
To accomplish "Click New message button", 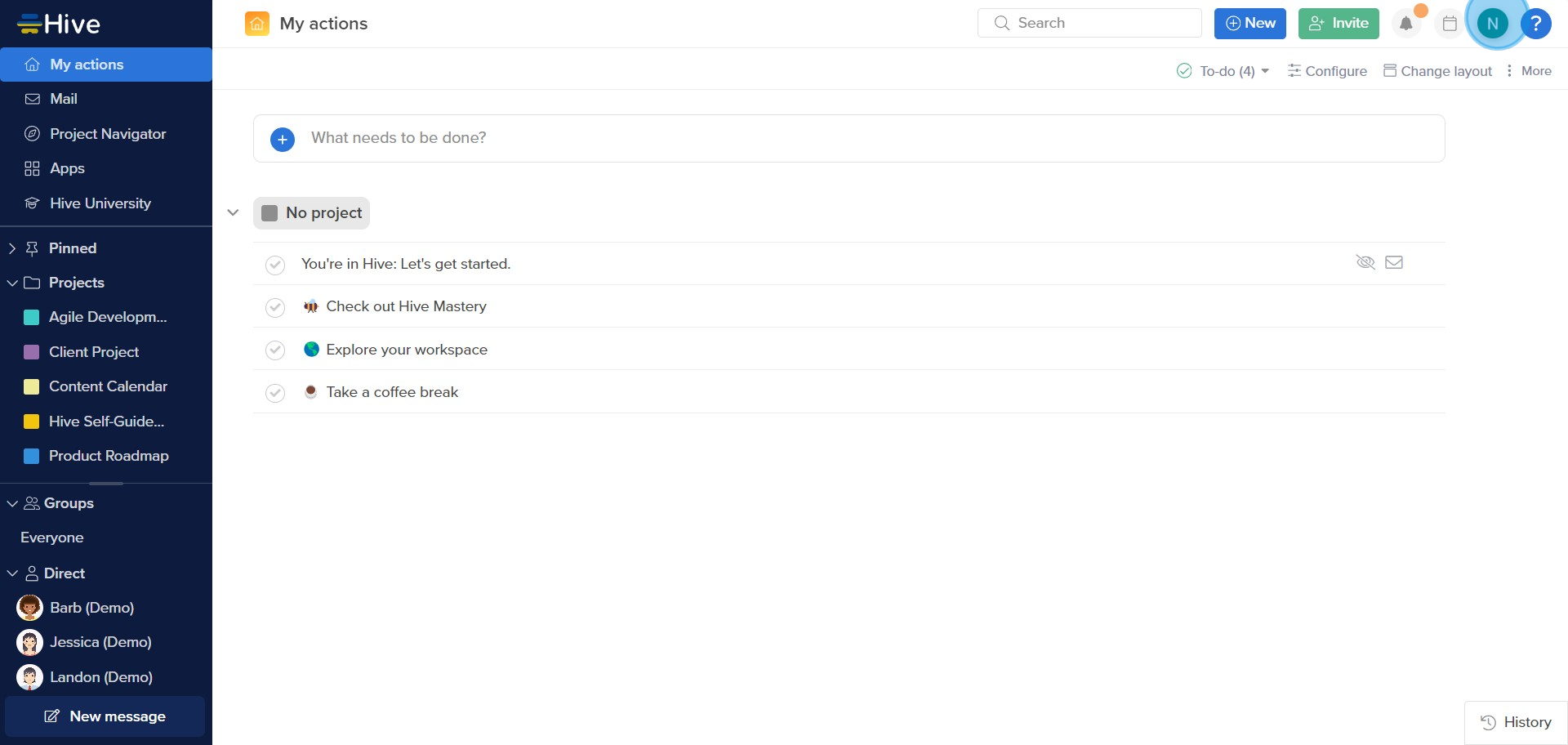I will 105,716.
